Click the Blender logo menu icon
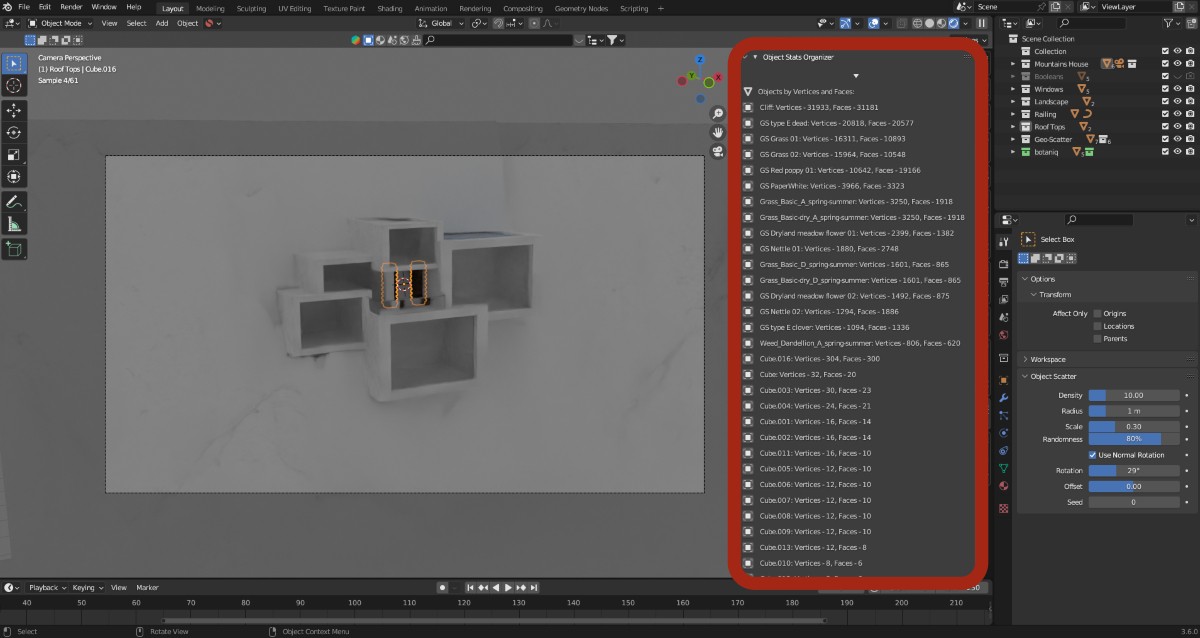Screen dimensions: 1200x638 pos(7,7)
